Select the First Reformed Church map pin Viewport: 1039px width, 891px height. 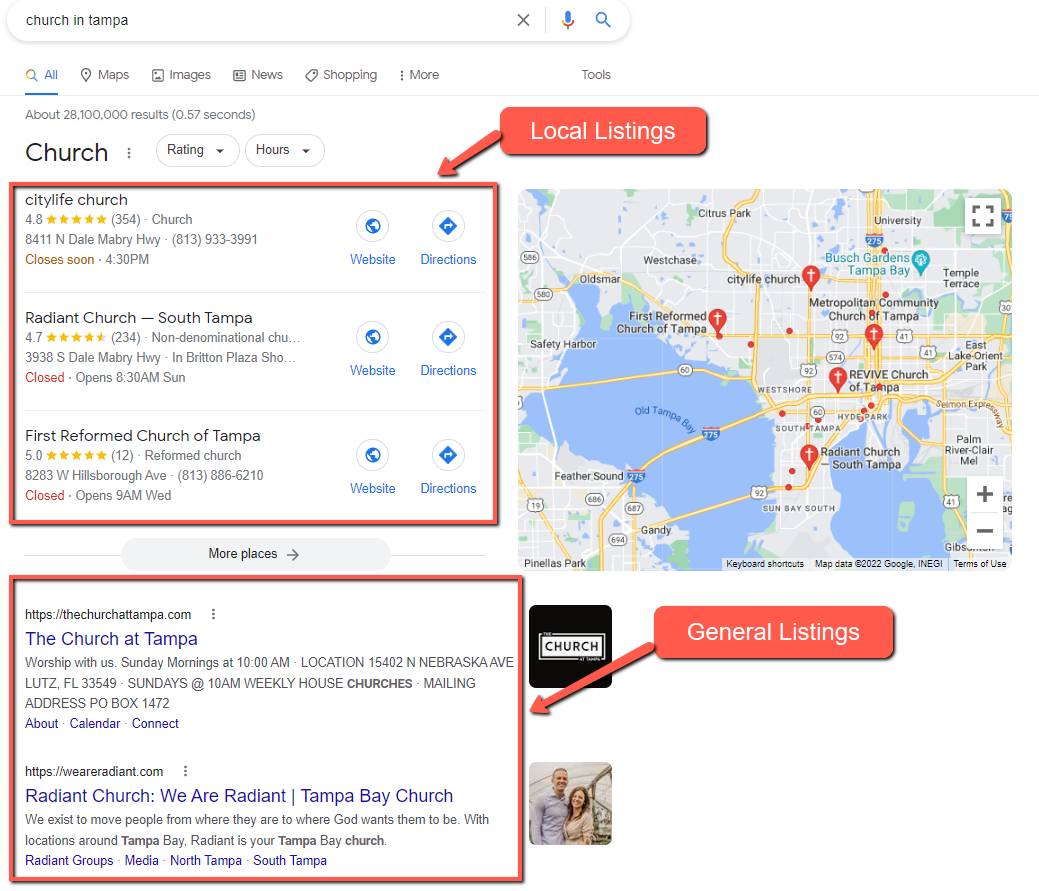(717, 320)
